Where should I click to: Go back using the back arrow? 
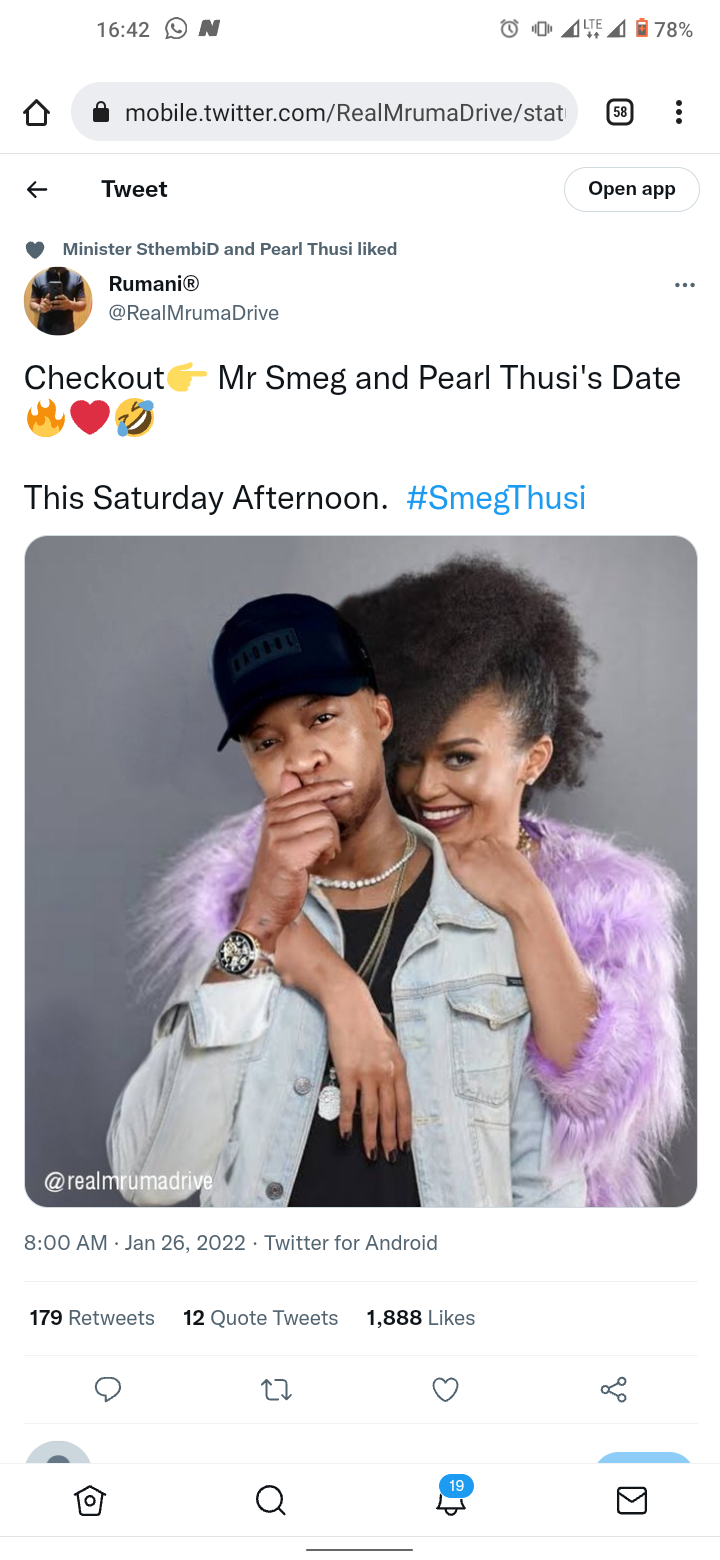click(37, 189)
